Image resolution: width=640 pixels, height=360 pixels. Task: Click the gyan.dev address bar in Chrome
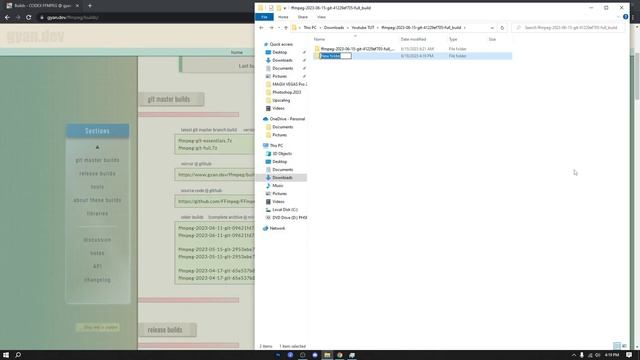[x=145, y=18]
